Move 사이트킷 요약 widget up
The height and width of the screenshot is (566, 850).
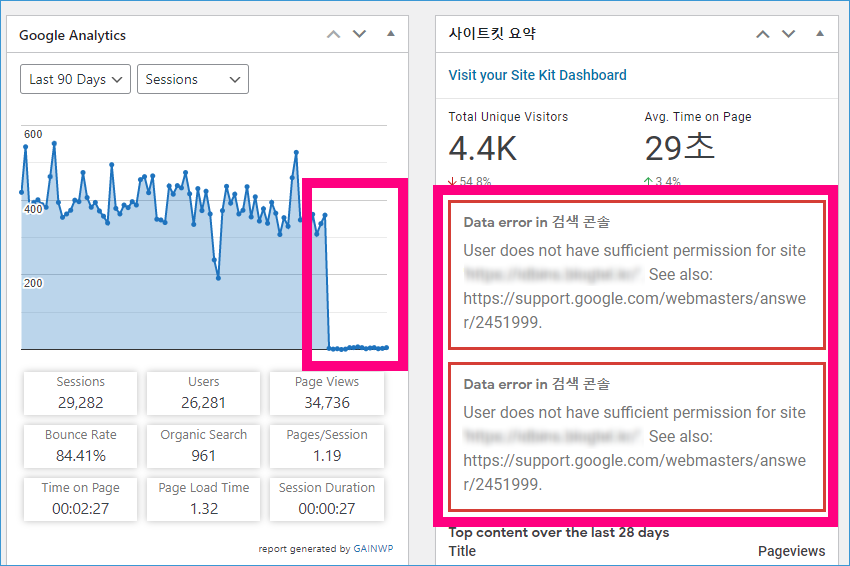click(x=763, y=34)
